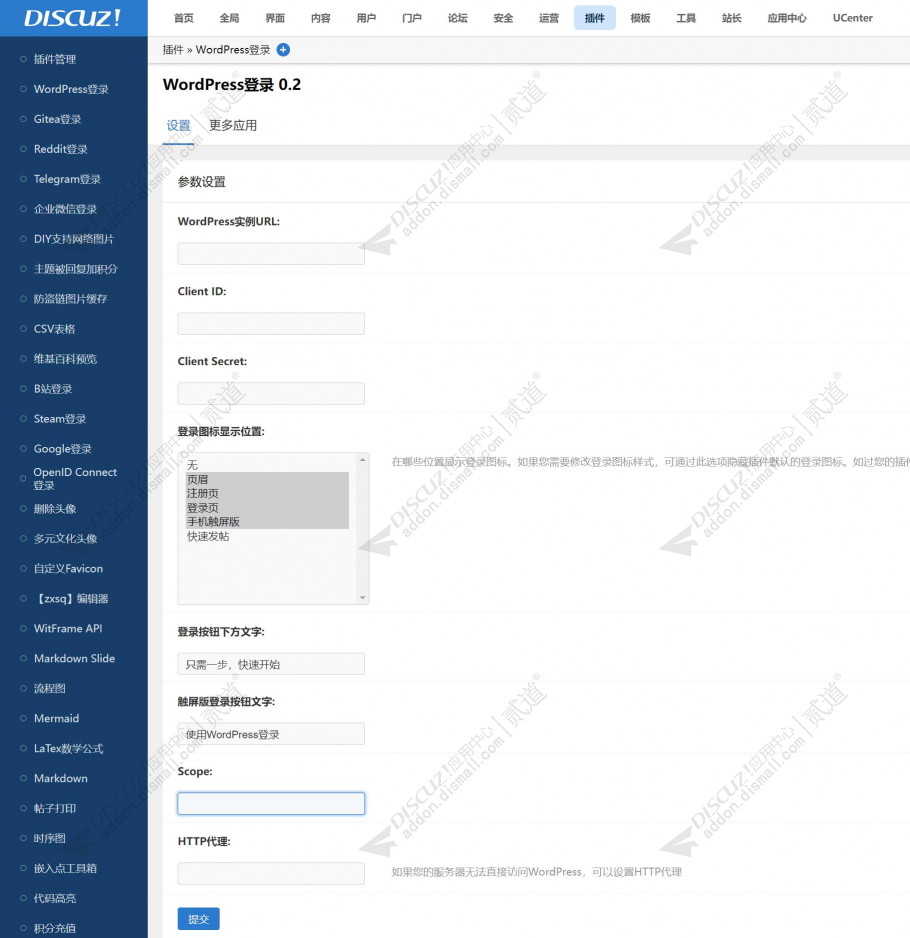Open 模板 menu
The width and height of the screenshot is (910, 938).
coord(640,18)
